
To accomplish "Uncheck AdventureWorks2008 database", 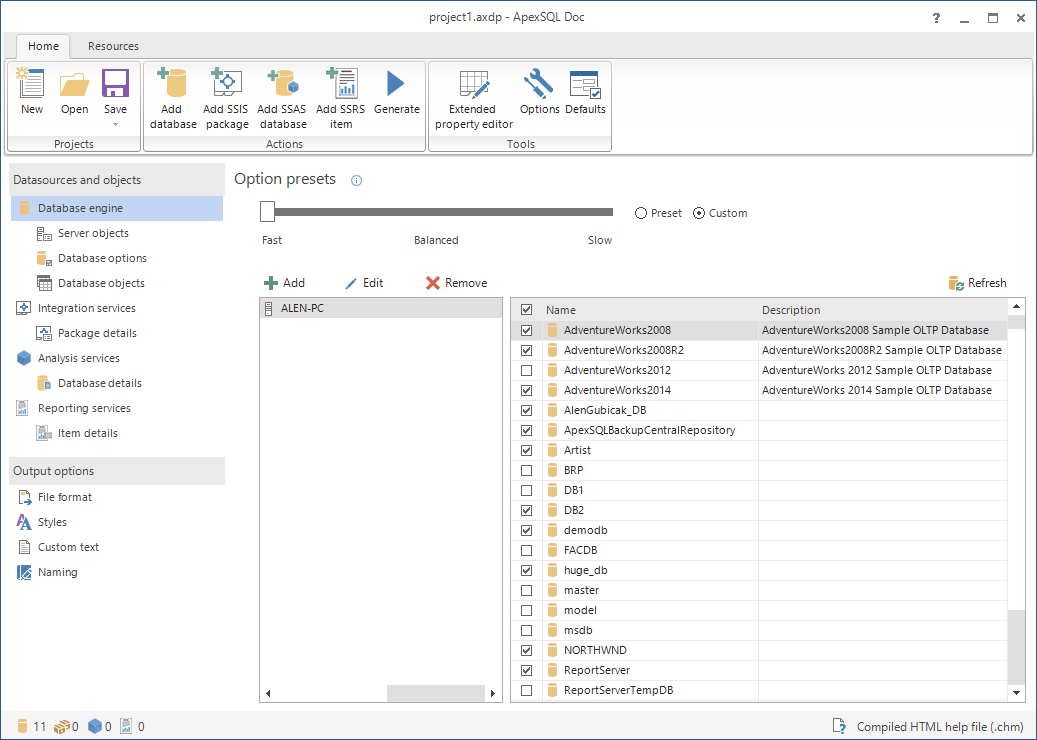I will coord(526,330).
